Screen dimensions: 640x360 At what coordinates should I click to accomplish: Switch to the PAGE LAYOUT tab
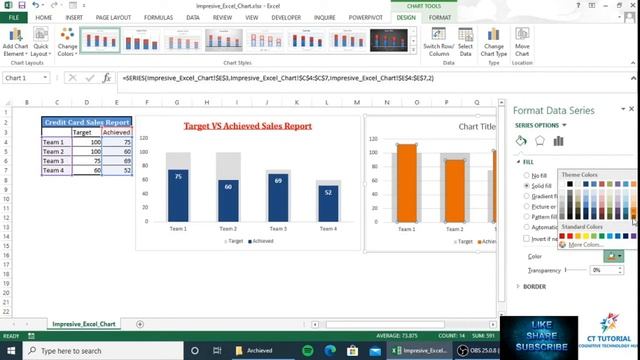(x=113, y=18)
